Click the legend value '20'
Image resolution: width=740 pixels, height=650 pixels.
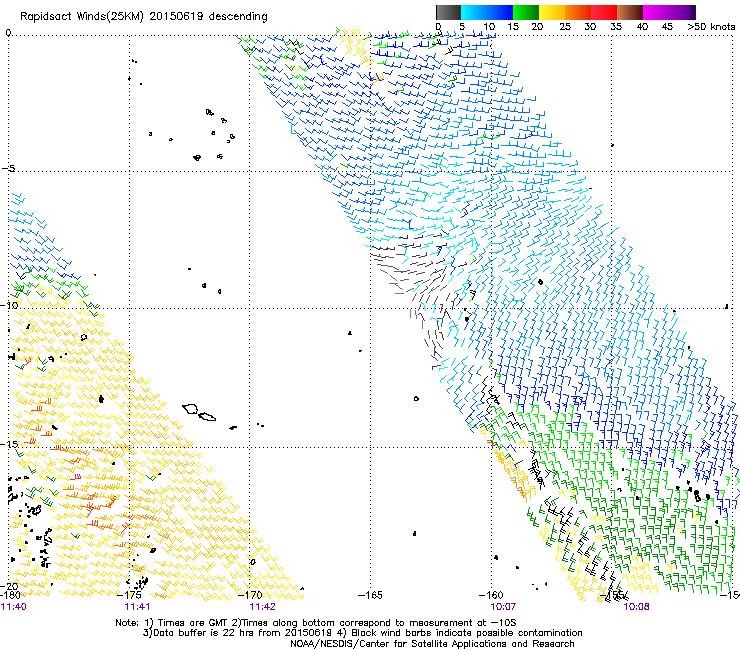click(538, 27)
